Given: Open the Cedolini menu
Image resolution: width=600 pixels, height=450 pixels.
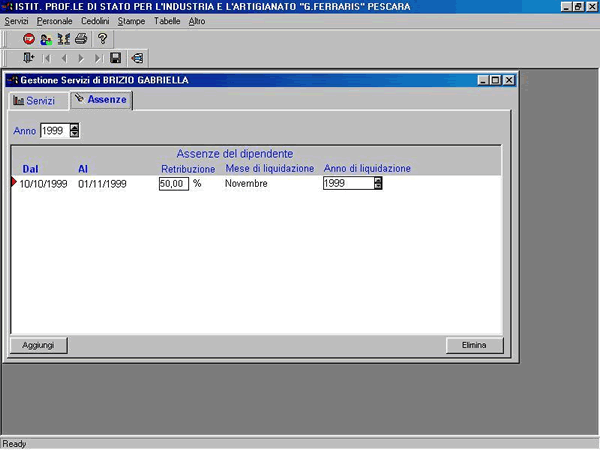Looking at the screenshot, I should point(95,21).
